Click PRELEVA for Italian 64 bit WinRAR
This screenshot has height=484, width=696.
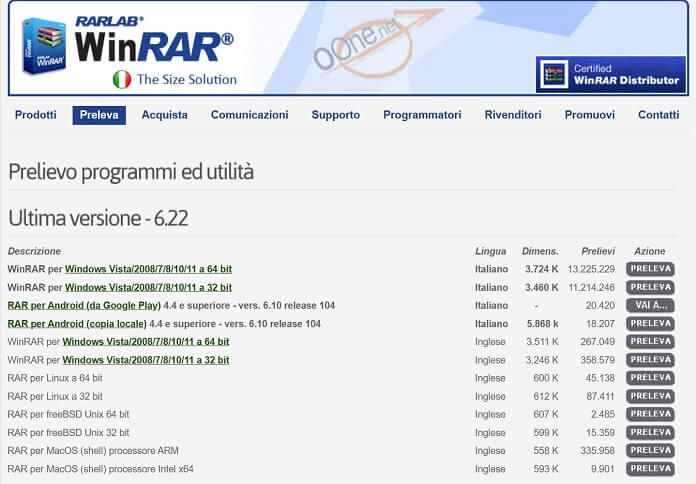tap(650, 269)
